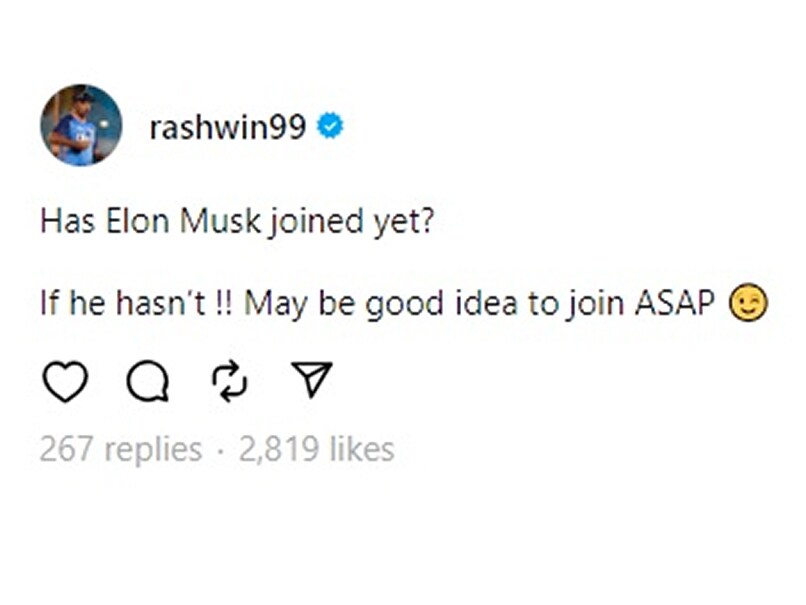Open rashwin99's profile picture
This screenshot has width=806, height=605.
click(81, 125)
